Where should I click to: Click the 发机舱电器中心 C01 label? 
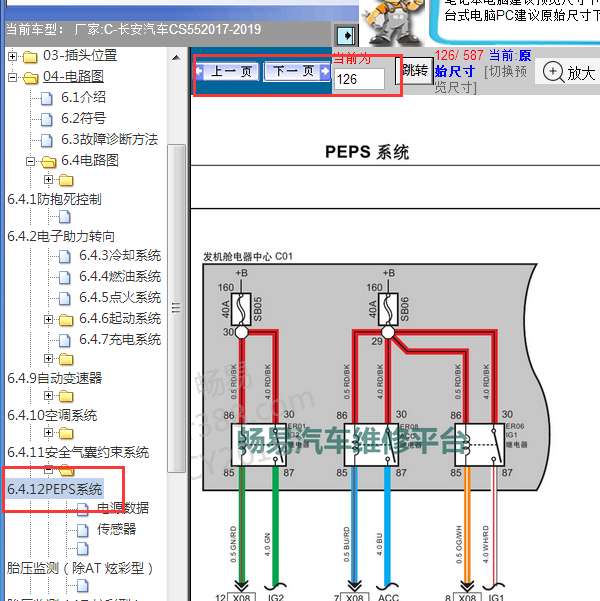click(x=248, y=256)
